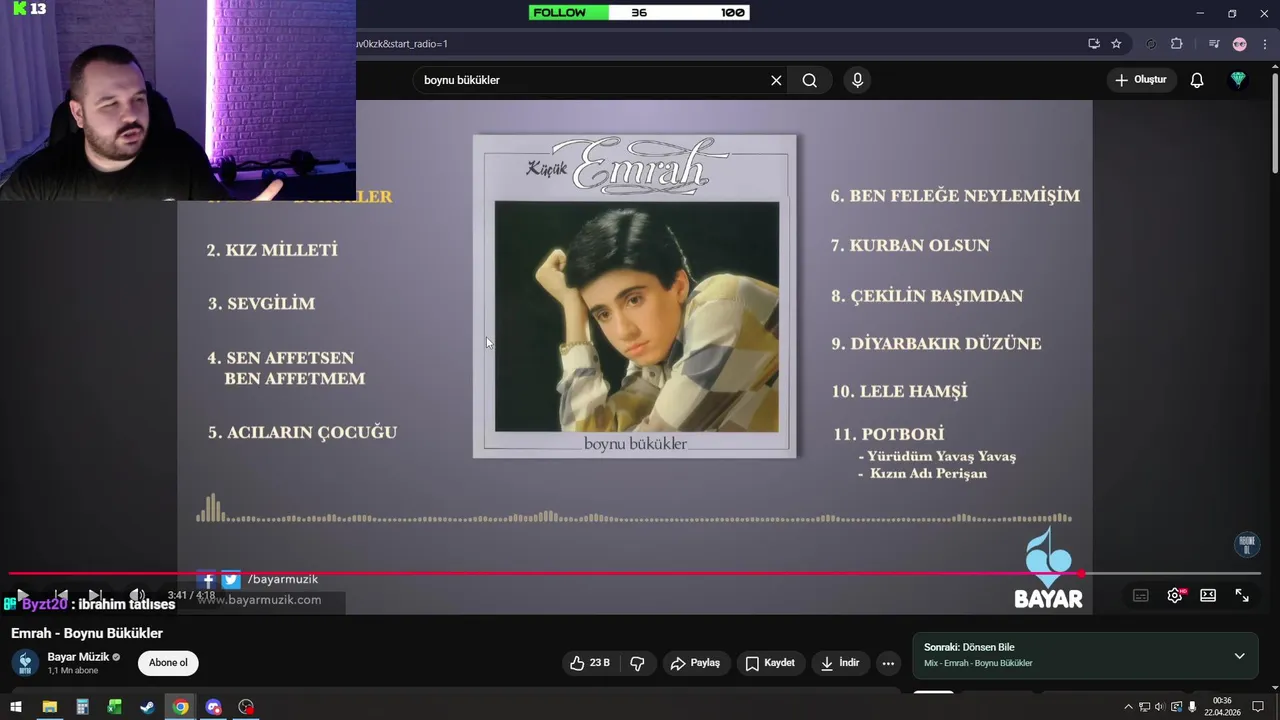Mute the video volume icon

tap(138, 595)
